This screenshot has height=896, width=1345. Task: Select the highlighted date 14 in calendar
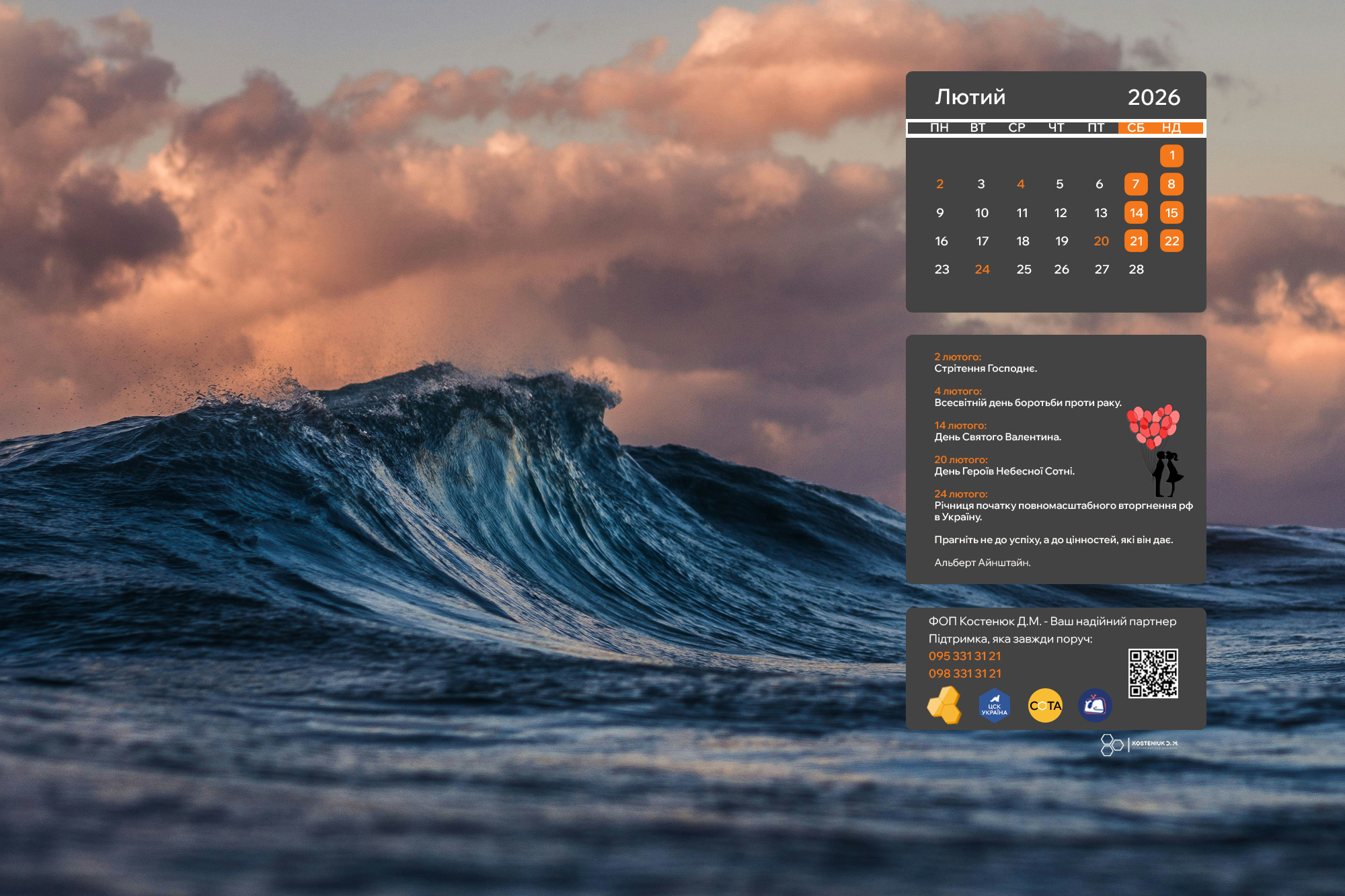pyautogui.click(x=1136, y=213)
